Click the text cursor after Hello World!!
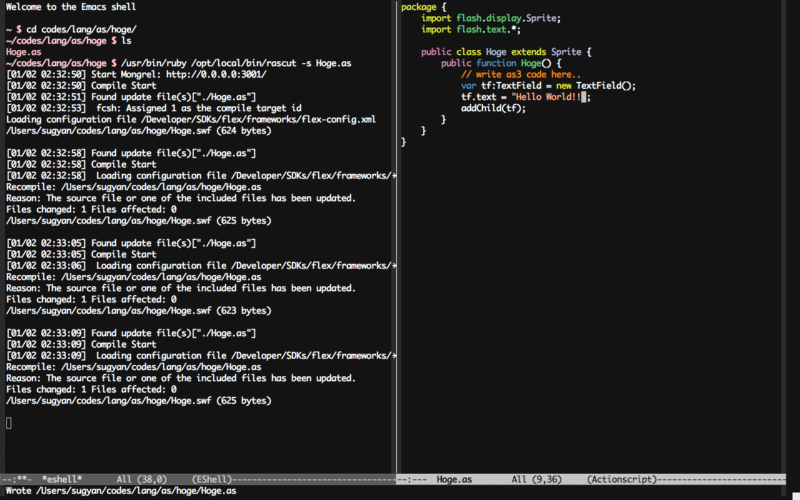800x500 pixels. click(x=584, y=97)
